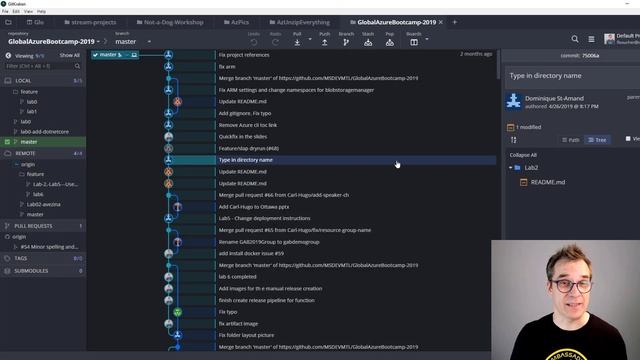Screen dimensions: 640x360
Task: Open the Boards toolbar icon
Action: (x=414, y=42)
